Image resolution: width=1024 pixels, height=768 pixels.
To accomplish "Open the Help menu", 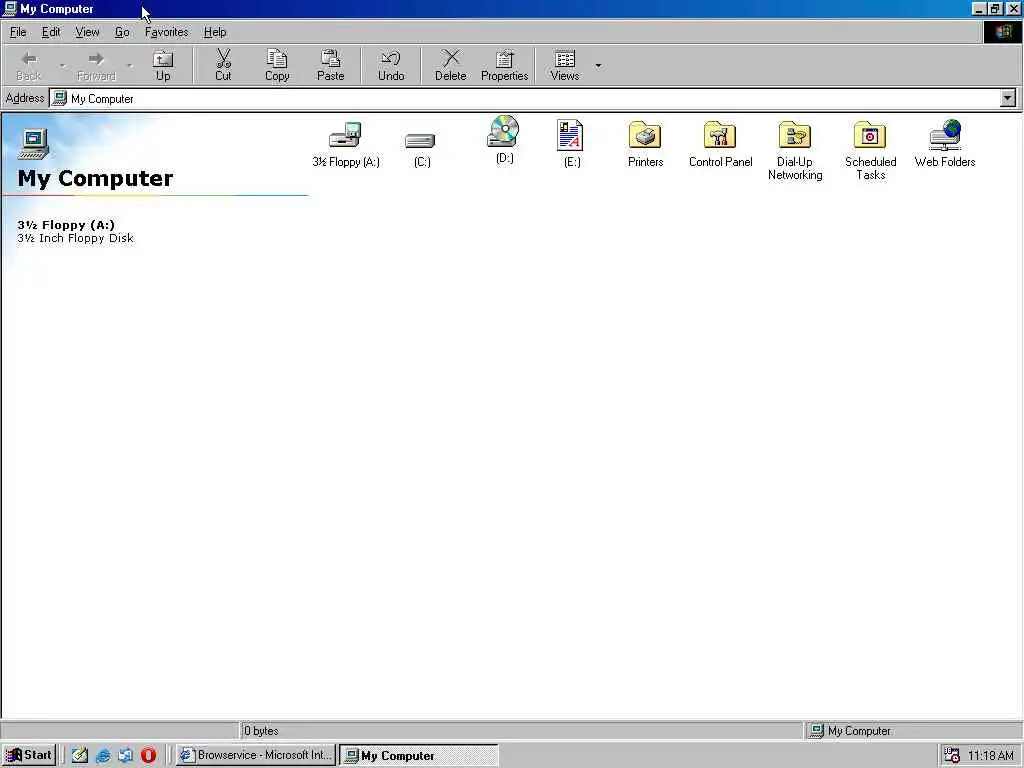I will pos(215,32).
